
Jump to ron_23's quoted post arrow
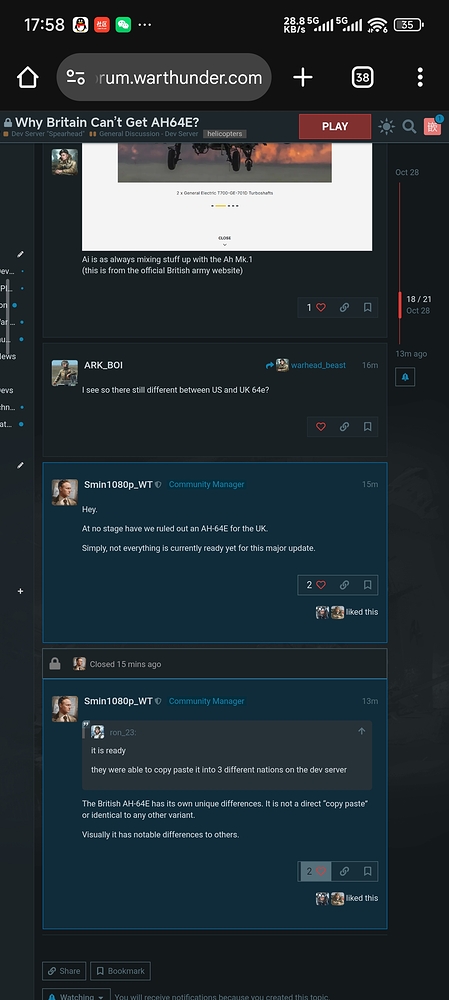pyautogui.click(x=362, y=731)
